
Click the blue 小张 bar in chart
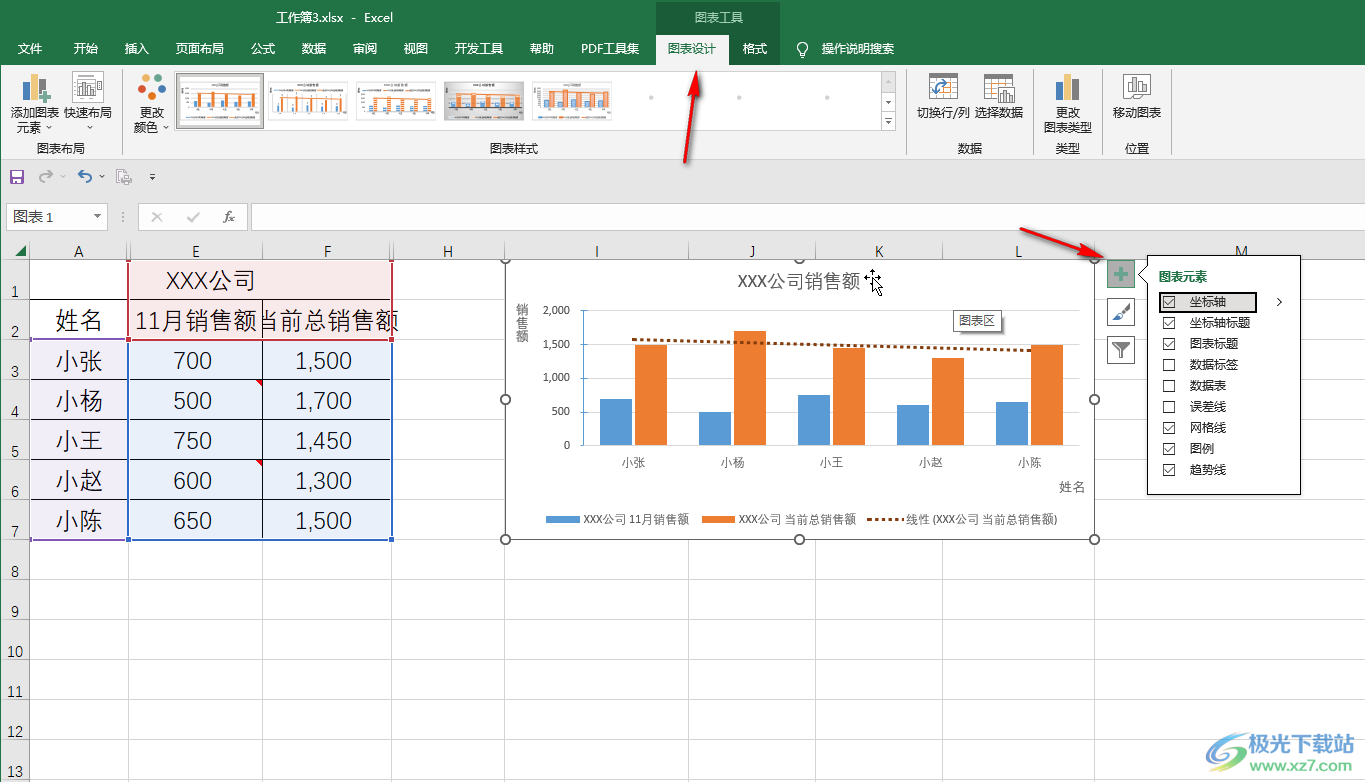click(616, 422)
